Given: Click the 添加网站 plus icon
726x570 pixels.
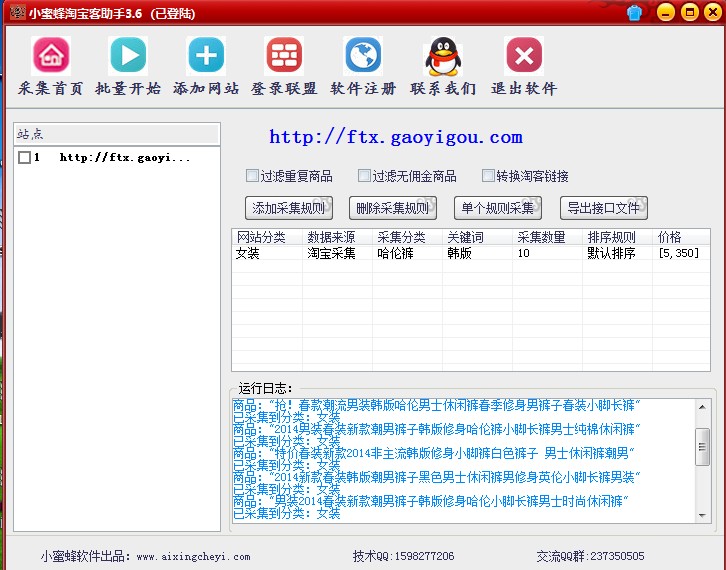Looking at the screenshot, I should (206, 56).
